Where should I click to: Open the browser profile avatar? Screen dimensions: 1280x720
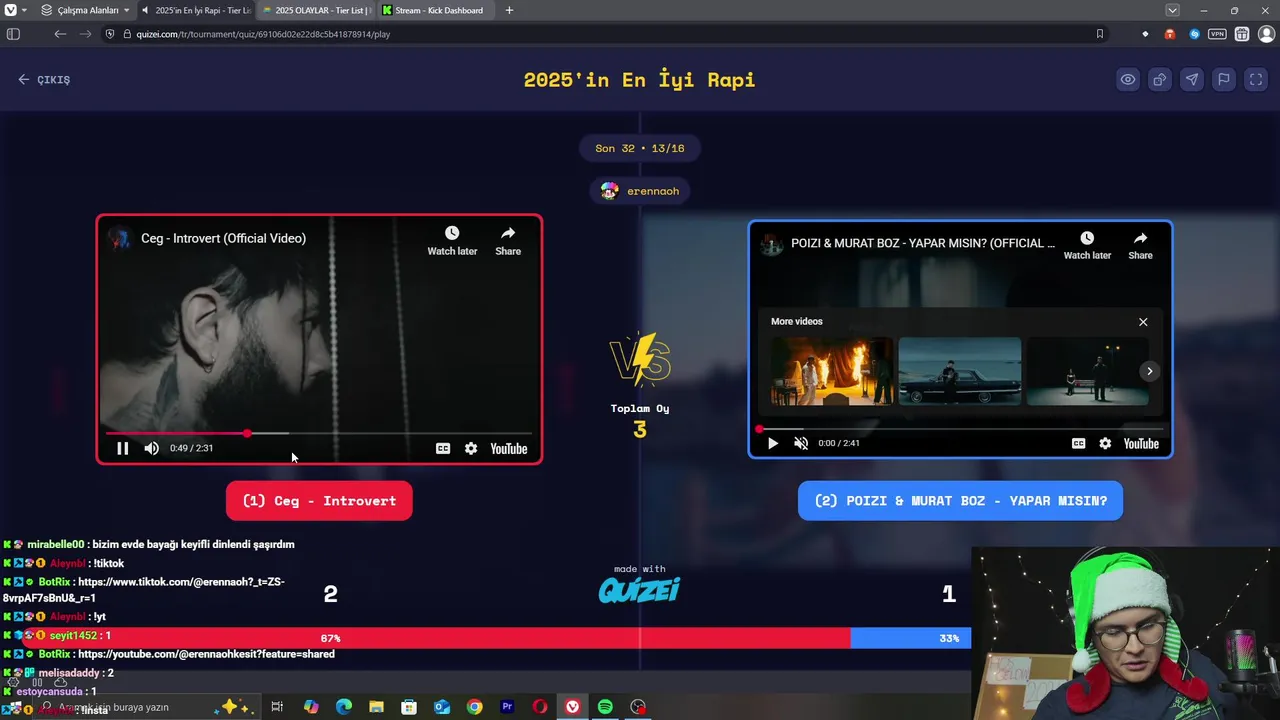pyautogui.click(x=1266, y=34)
